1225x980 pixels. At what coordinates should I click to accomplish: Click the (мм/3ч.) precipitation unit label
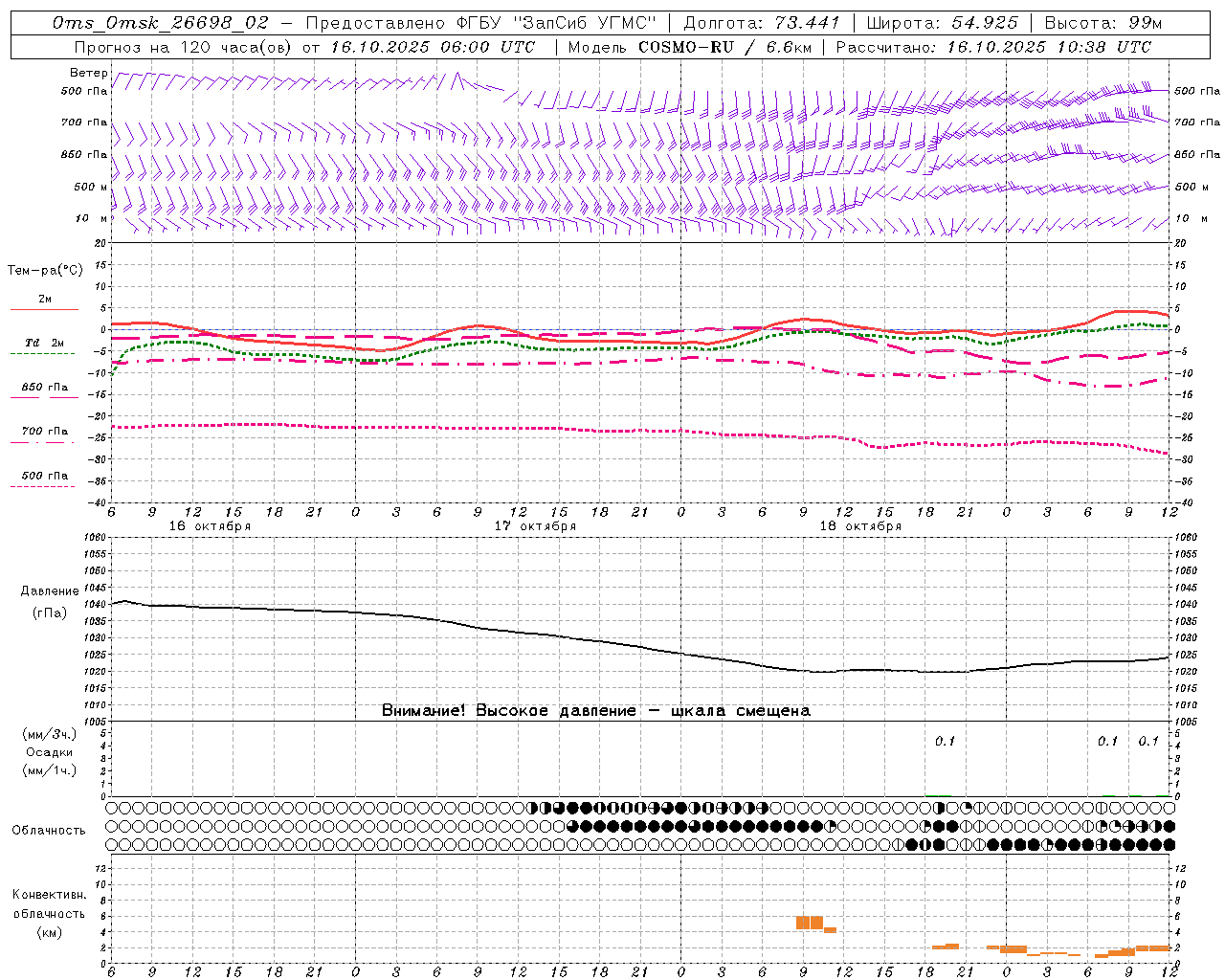(x=50, y=734)
